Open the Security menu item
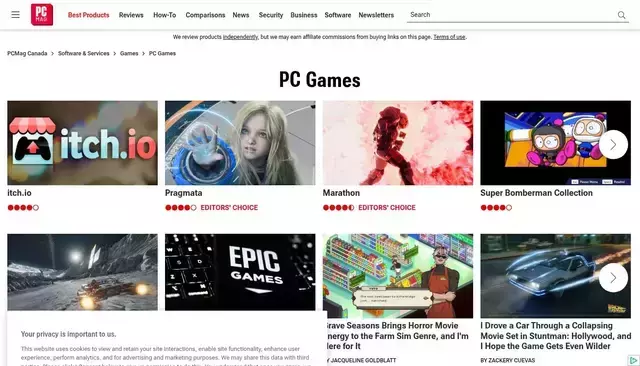Screen dimensions: 640x366 tap(271, 15)
